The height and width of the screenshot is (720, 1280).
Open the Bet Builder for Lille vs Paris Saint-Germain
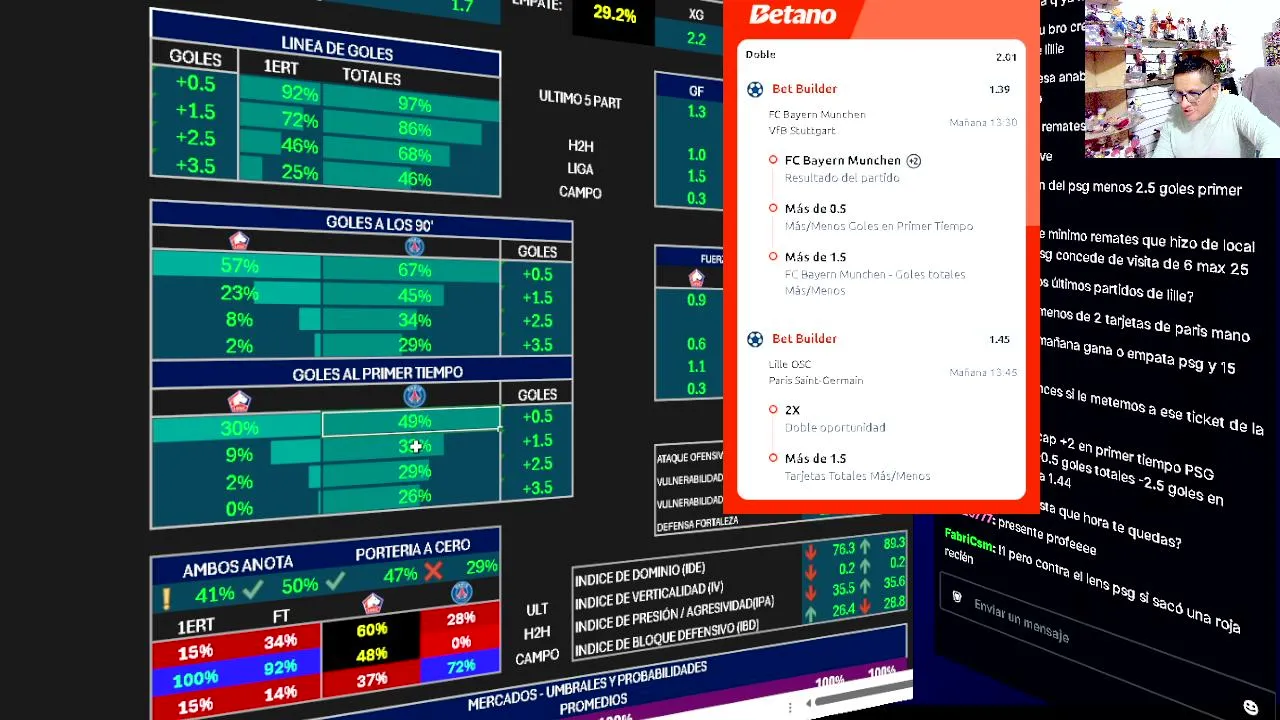[x=804, y=339]
